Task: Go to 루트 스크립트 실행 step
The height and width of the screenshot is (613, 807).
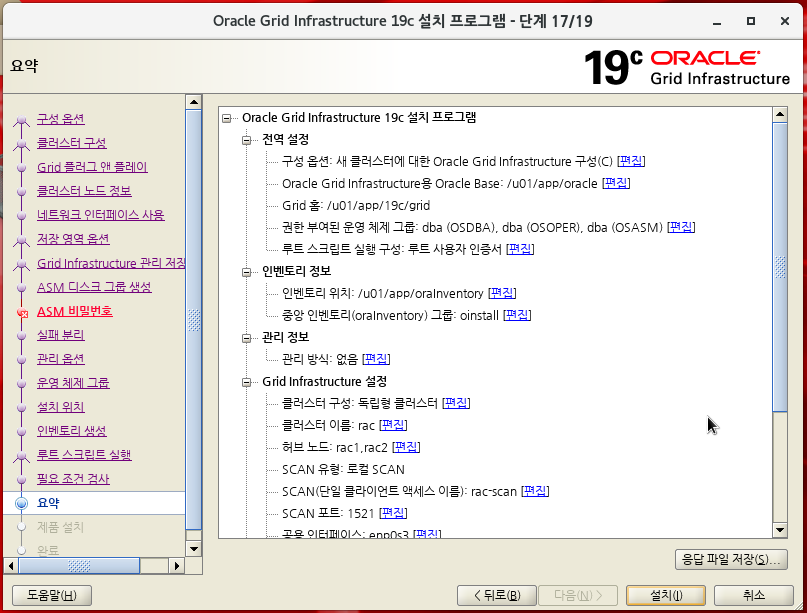Action: pyautogui.click(x=84, y=455)
